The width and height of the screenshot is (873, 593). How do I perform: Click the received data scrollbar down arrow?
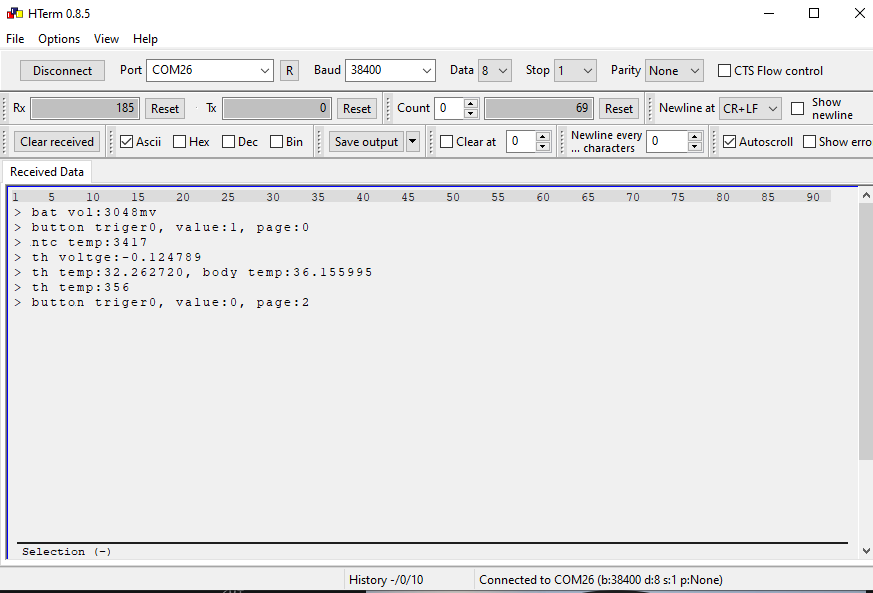(x=866, y=551)
